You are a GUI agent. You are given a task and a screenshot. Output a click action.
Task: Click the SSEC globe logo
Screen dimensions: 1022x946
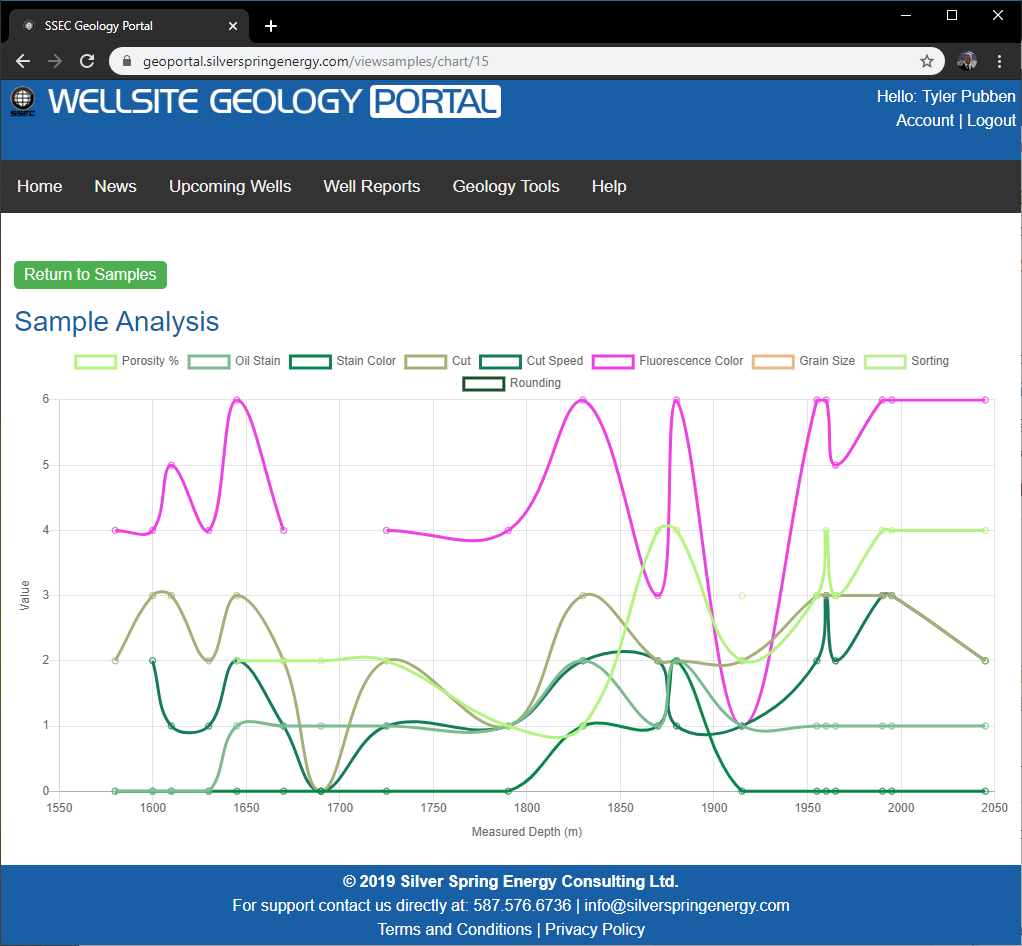tap(23, 101)
